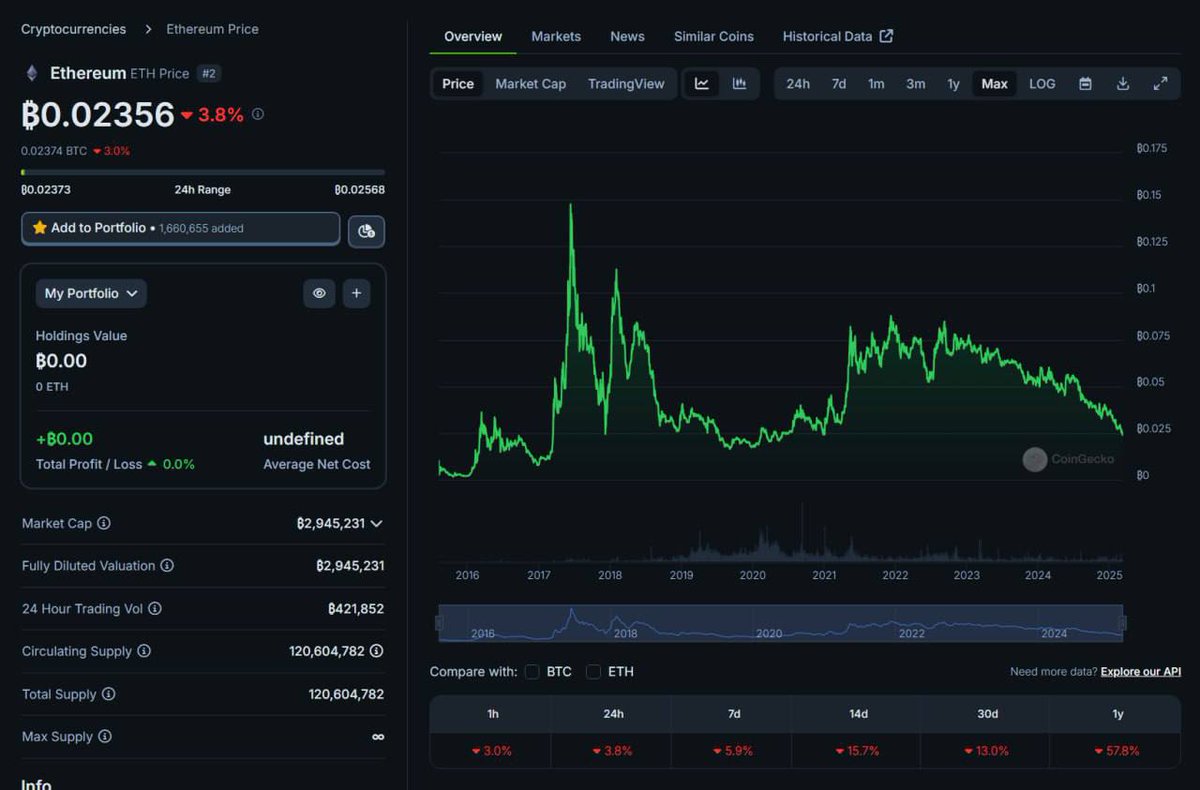
Task: Switch to candlestick chart view icon
Action: tap(739, 84)
